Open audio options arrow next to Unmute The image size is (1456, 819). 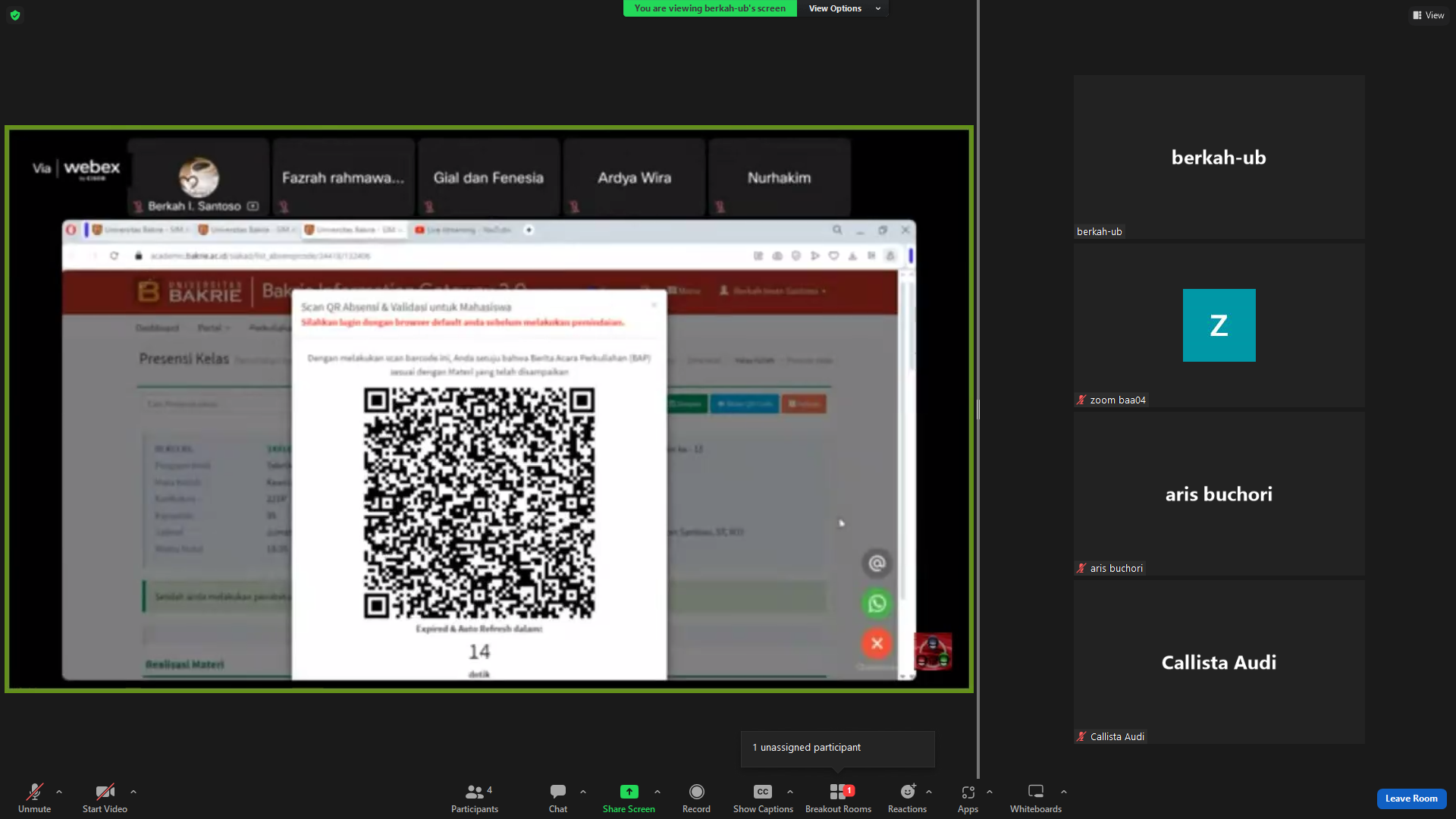pyautogui.click(x=59, y=792)
